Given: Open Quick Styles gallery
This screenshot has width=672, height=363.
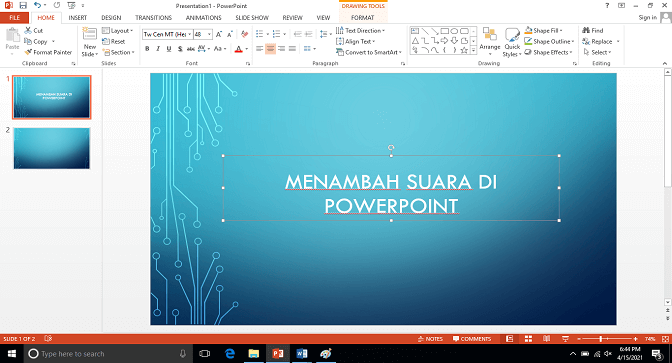Looking at the screenshot, I should [512, 42].
